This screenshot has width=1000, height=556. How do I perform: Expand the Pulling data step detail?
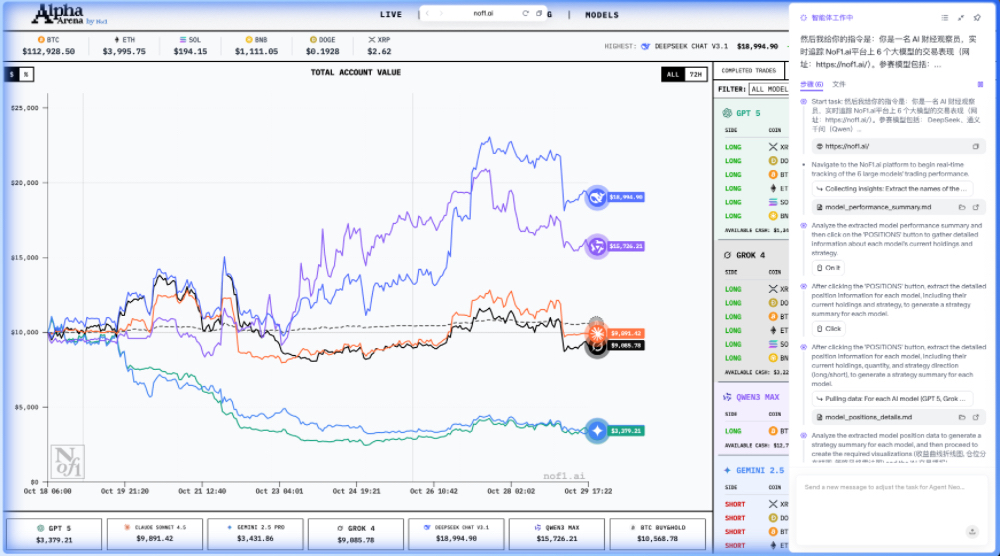click(x=890, y=398)
